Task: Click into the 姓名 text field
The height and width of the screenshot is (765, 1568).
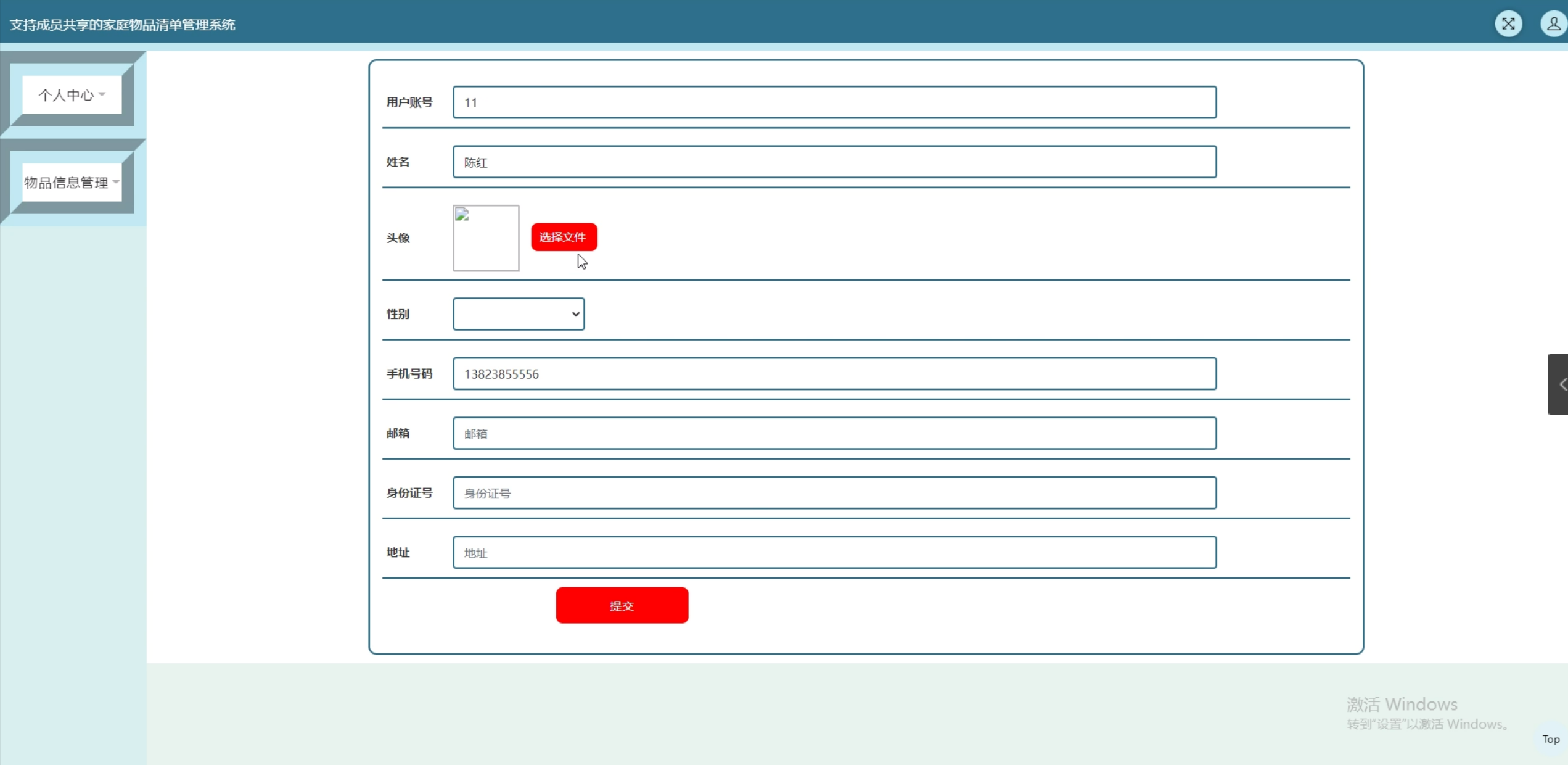Action: pyautogui.click(x=834, y=162)
